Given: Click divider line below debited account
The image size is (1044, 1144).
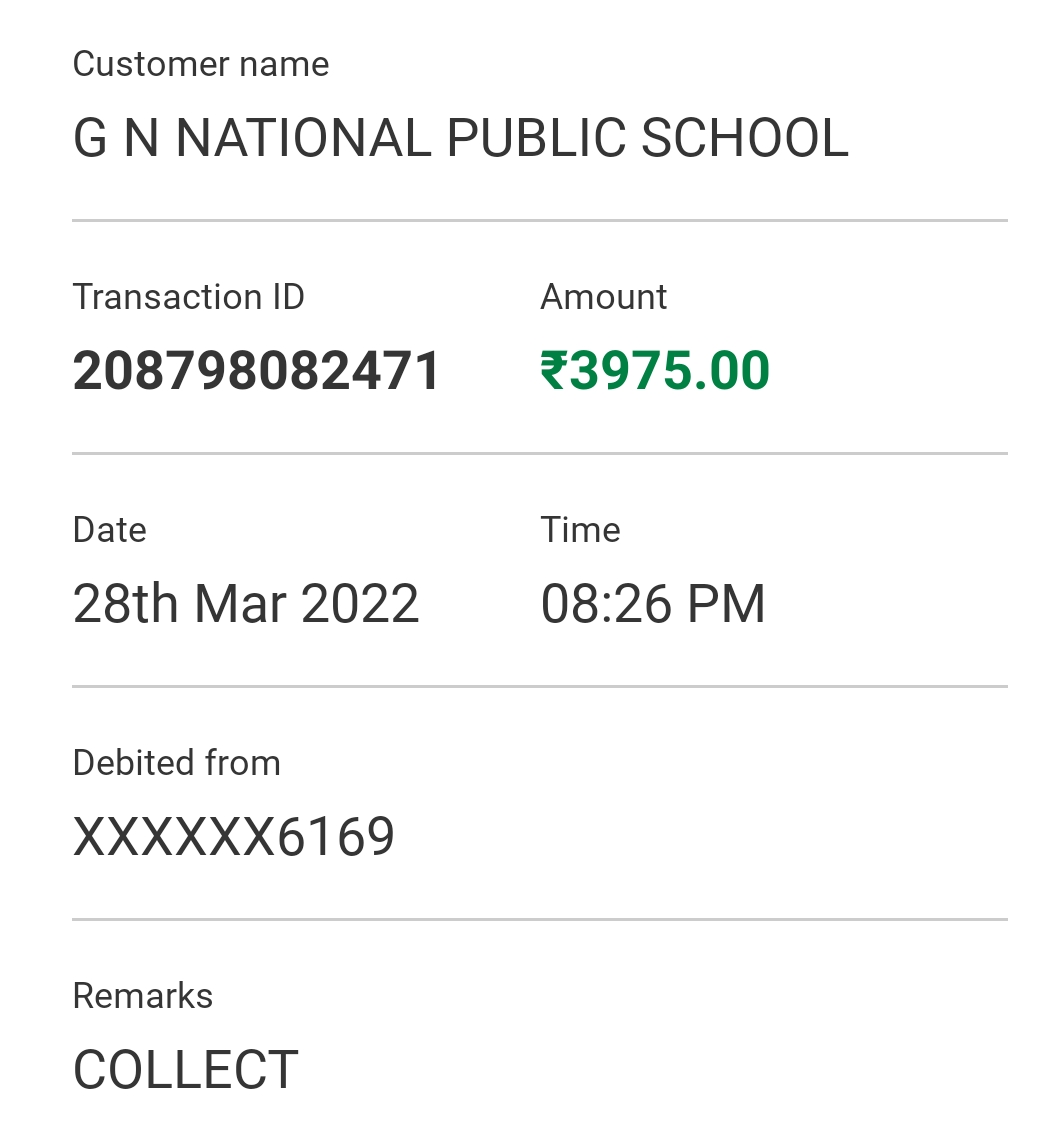Looking at the screenshot, I should click(540, 919).
